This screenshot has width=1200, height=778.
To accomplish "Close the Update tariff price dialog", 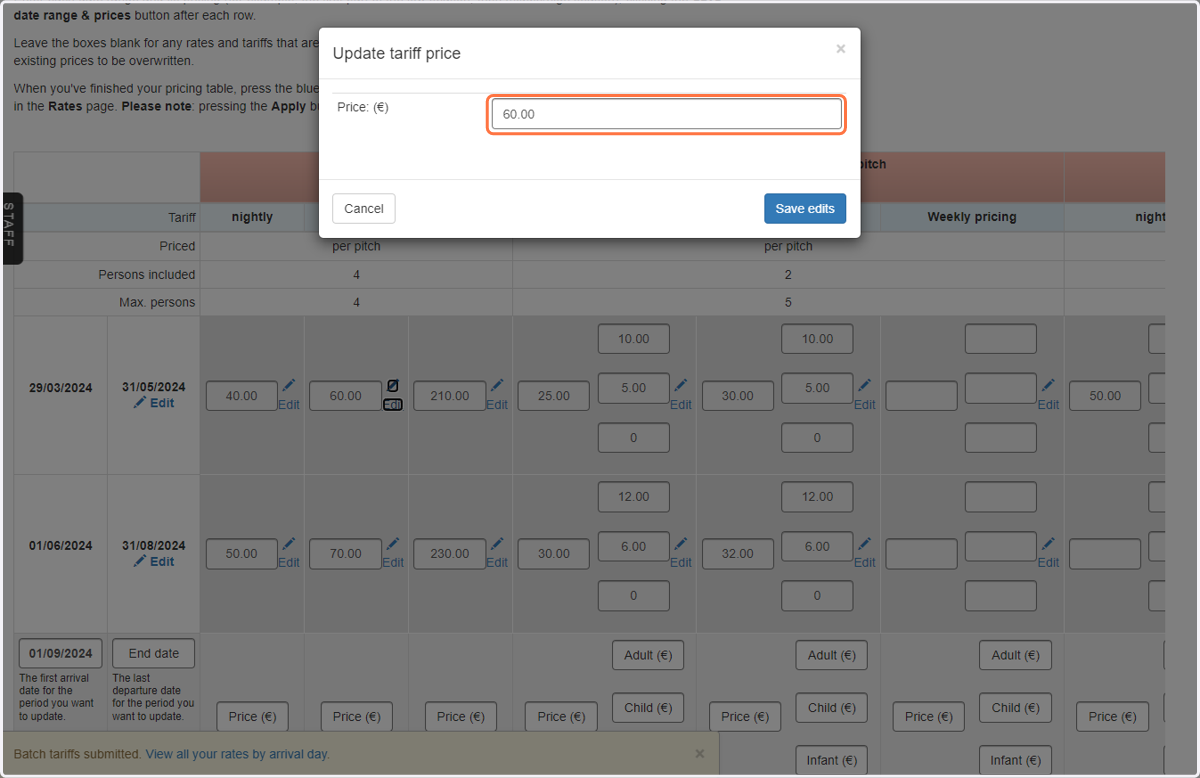I will point(840,48).
